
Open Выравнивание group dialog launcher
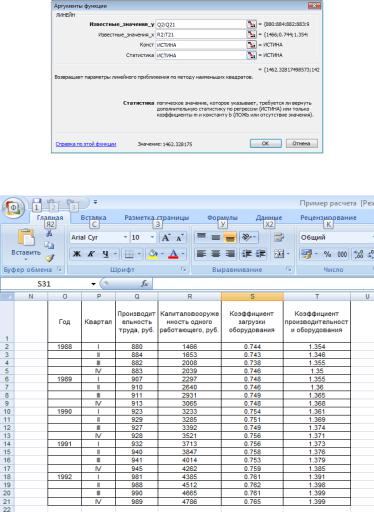(x=289, y=269)
